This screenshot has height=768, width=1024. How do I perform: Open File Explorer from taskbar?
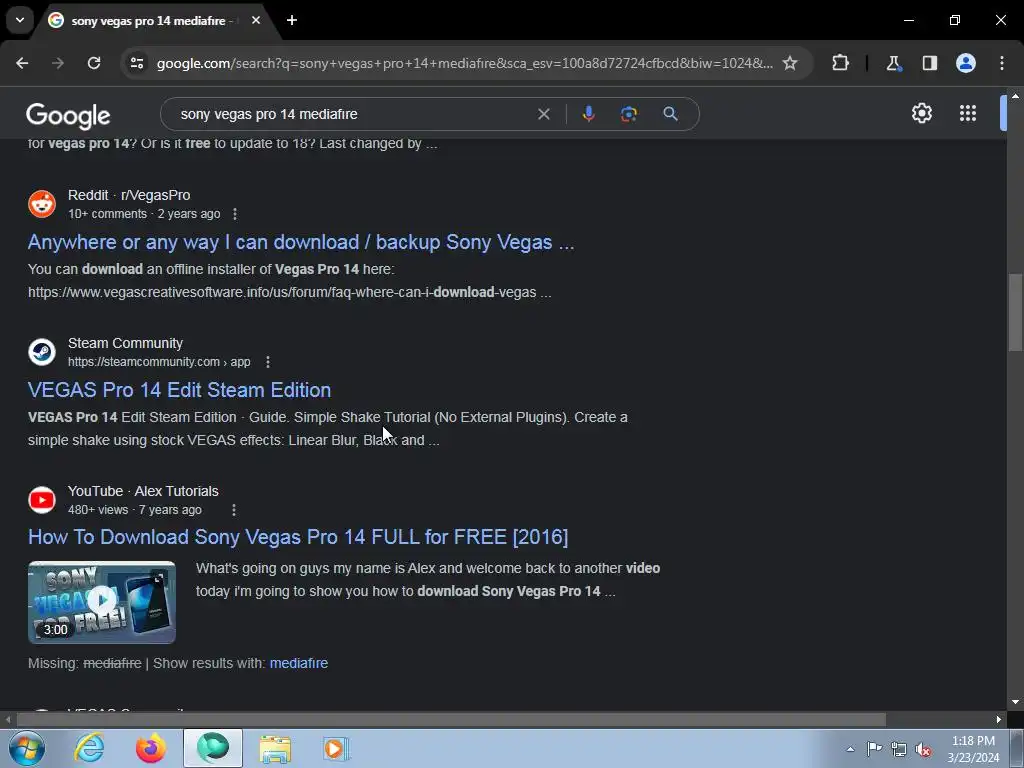(275, 748)
